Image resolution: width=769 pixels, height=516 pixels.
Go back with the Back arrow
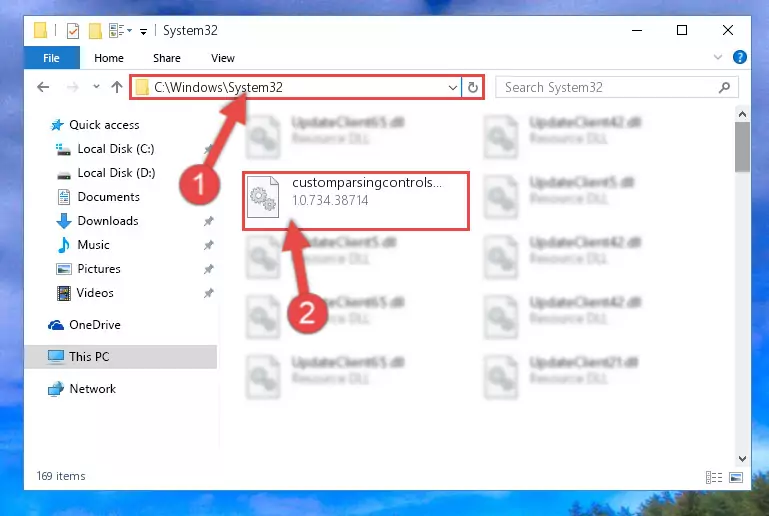click(x=43, y=87)
